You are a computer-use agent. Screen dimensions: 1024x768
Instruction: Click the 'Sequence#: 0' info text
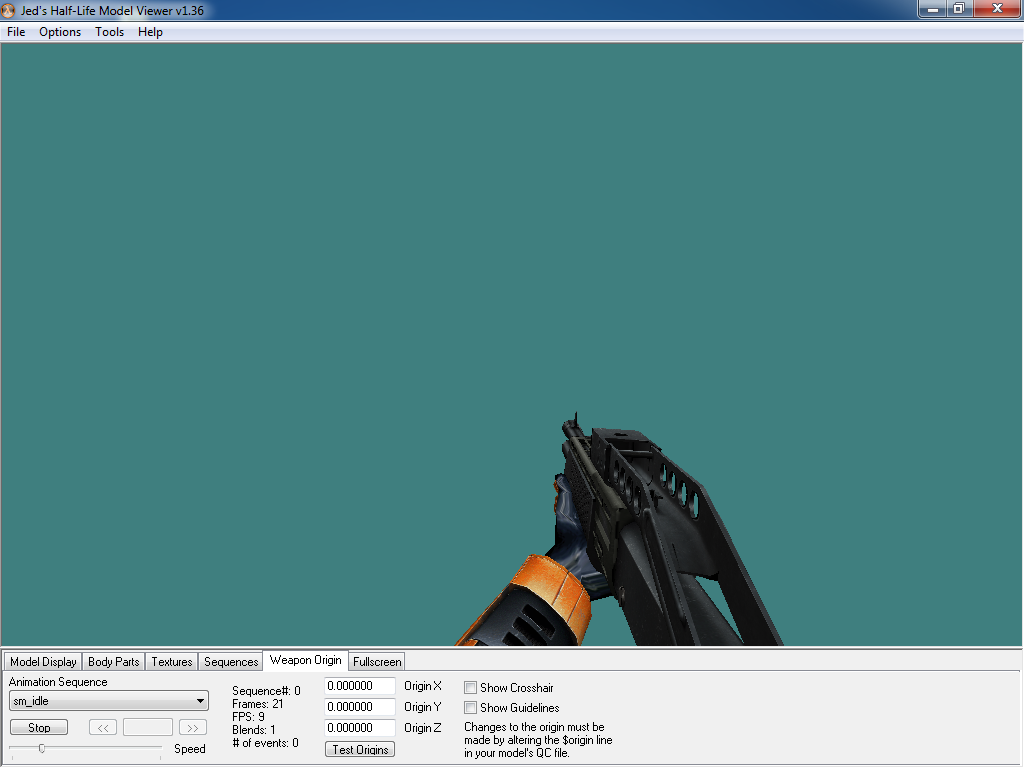click(266, 691)
